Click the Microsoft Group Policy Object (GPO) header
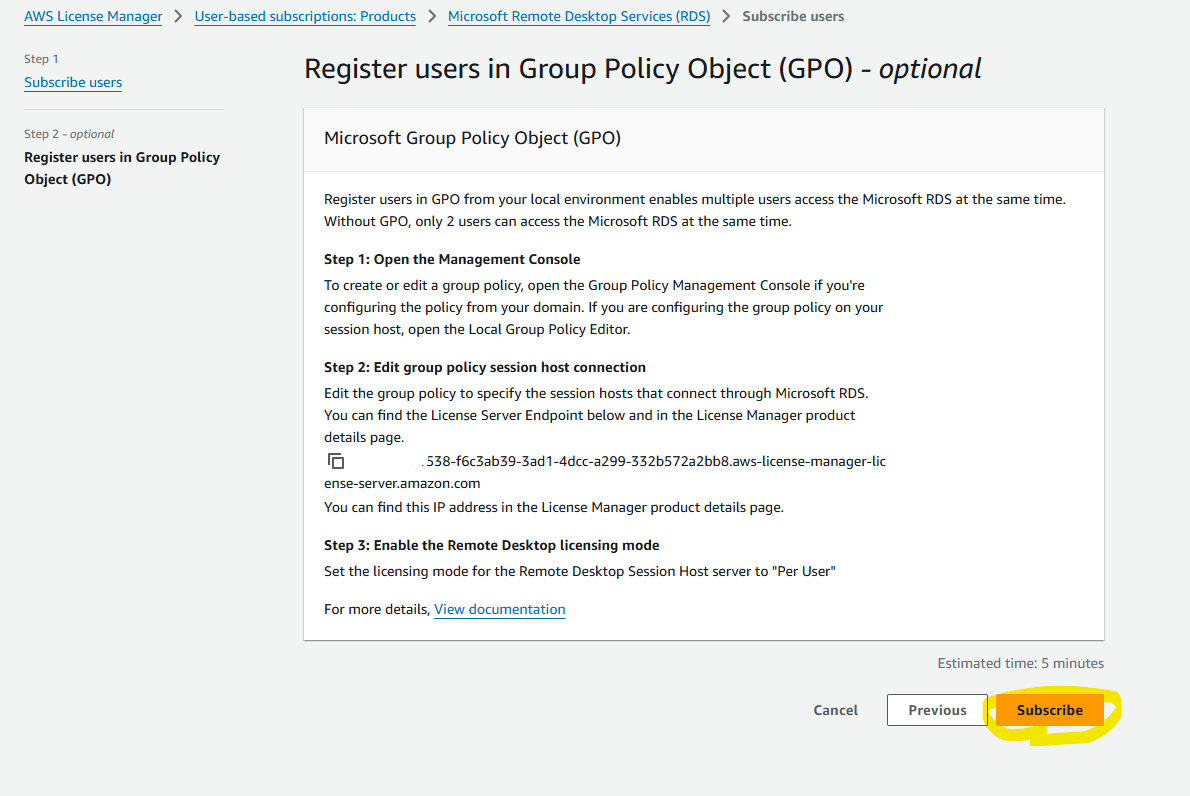 point(472,138)
